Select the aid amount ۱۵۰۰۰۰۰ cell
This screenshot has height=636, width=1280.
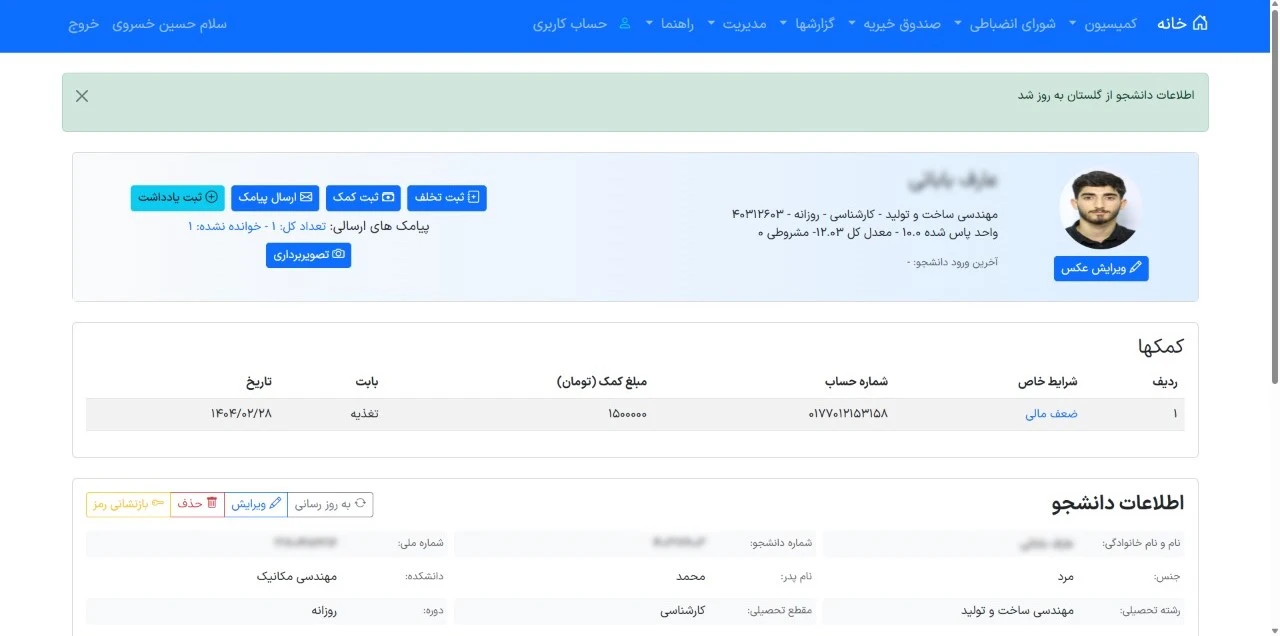627,414
